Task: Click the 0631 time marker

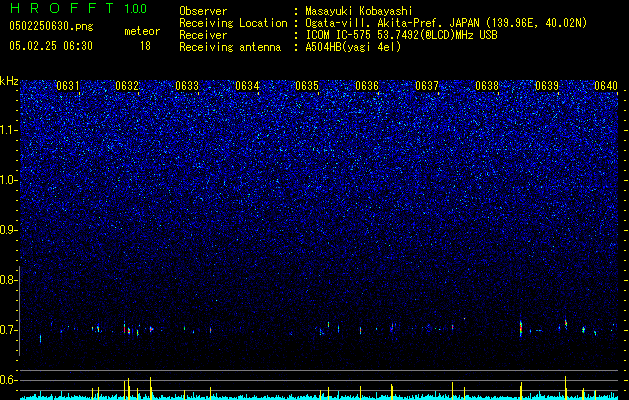Action: [x=68, y=86]
